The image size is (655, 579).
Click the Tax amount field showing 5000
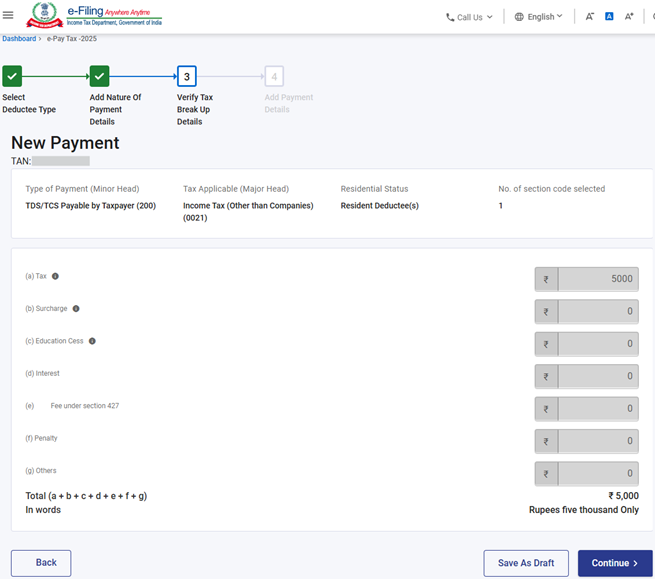pyautogui.click(x=597, y=279)
